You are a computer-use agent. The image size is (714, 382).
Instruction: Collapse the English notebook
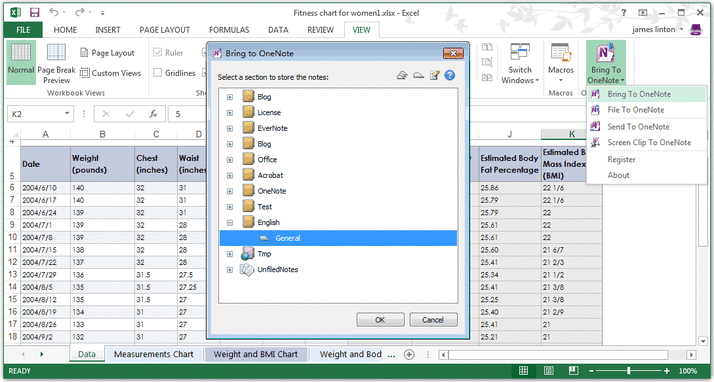coord(230,223)
